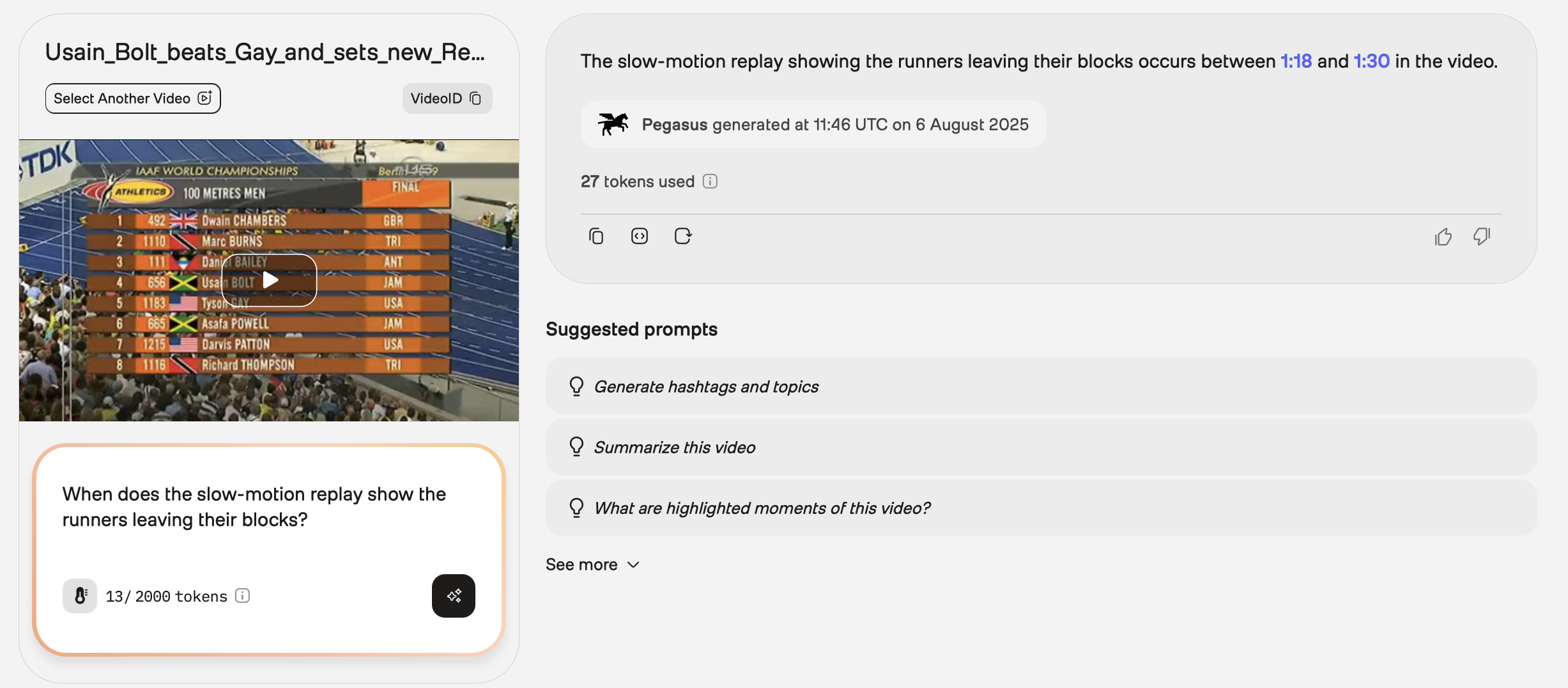
Task: Copy the VideoID
Action: pyautogui.click(x=447, y=98)
